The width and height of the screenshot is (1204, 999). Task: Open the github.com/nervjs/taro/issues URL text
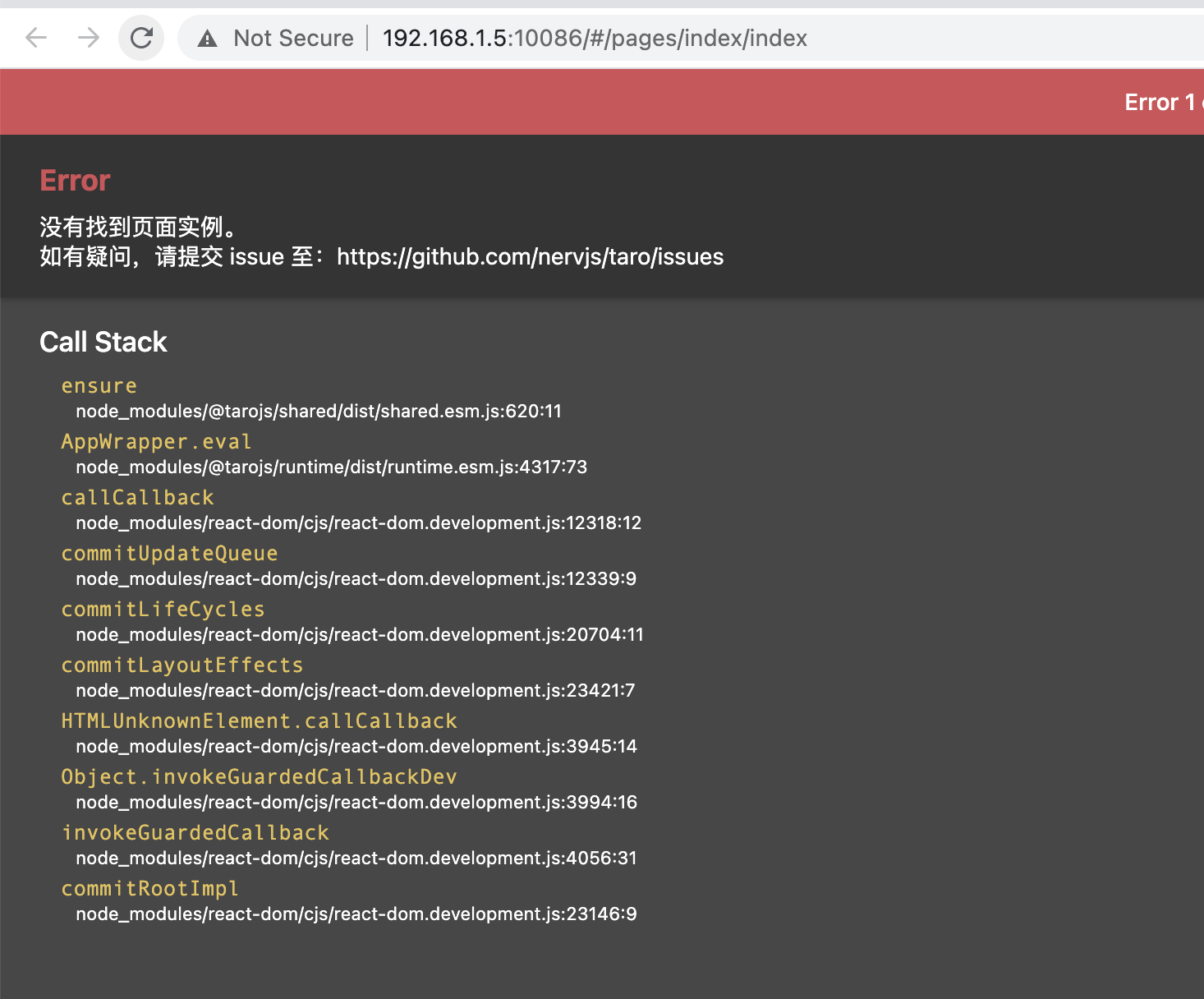[x=530, y=257]
